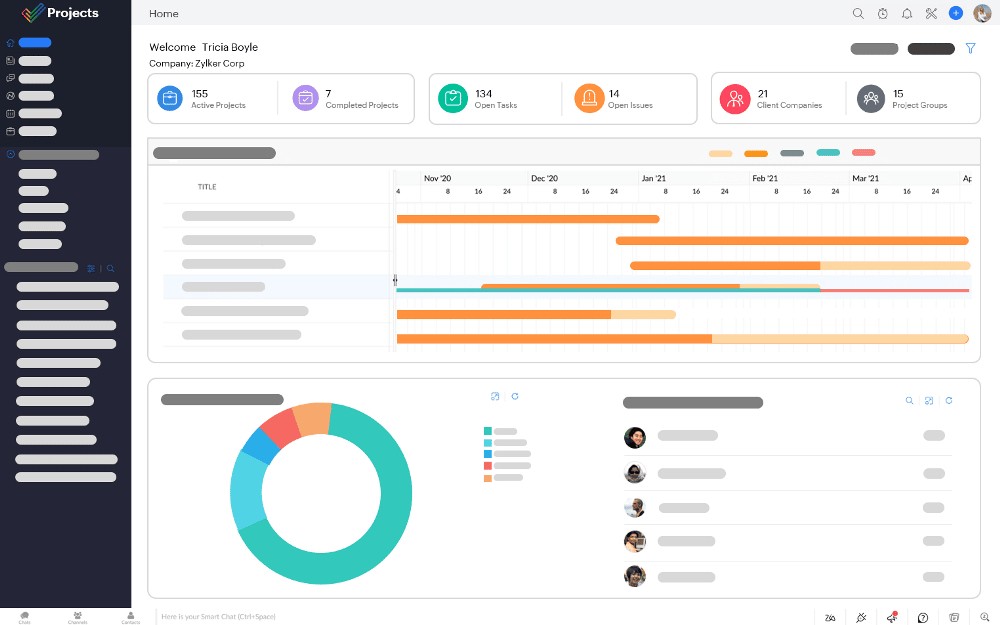Click the plug integrations icon in bottom bar
The image size is (1000, 625).
[x=861, y=617]
